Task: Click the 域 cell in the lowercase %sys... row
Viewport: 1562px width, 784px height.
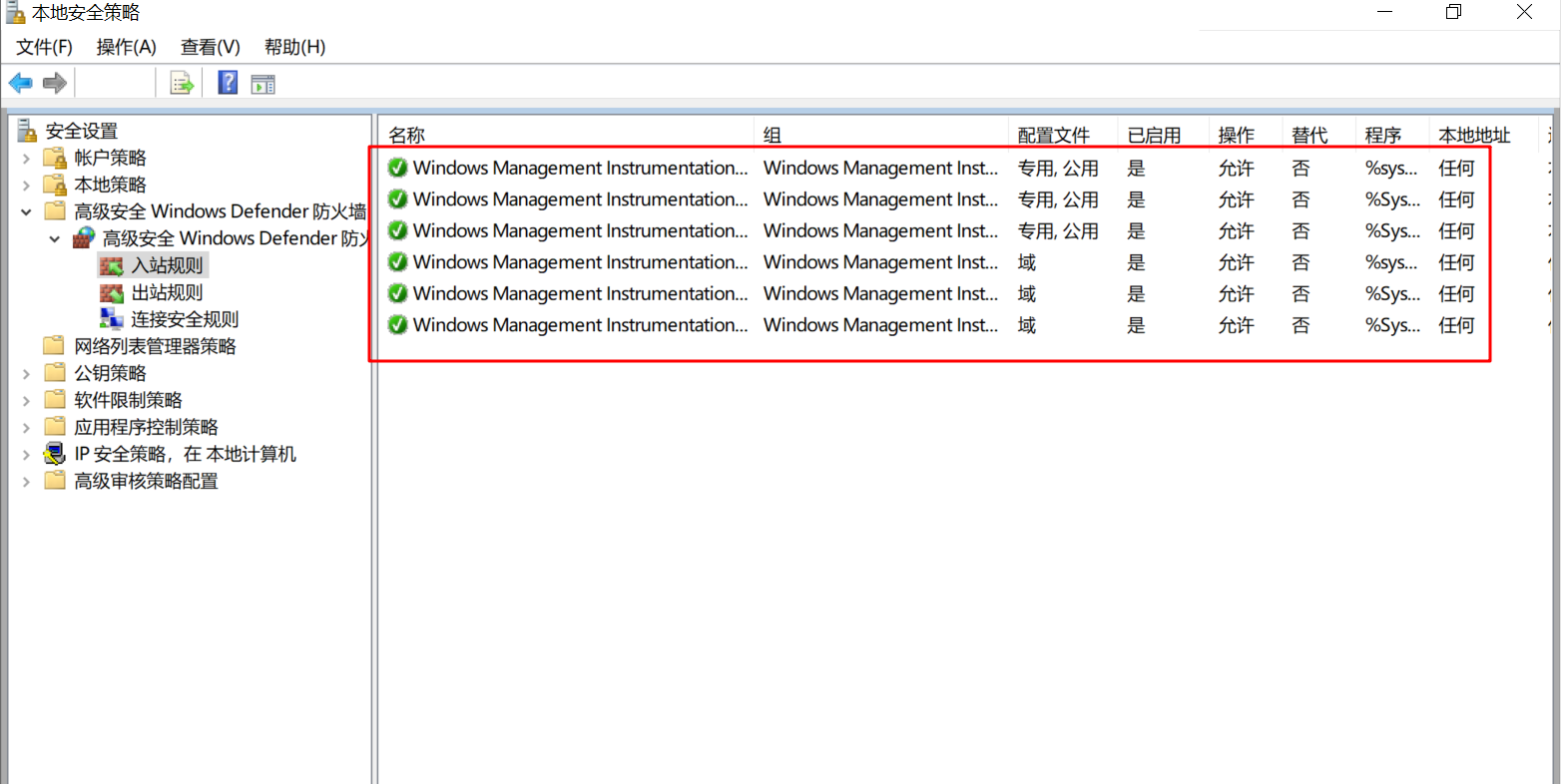Action: pos(1027,262)
